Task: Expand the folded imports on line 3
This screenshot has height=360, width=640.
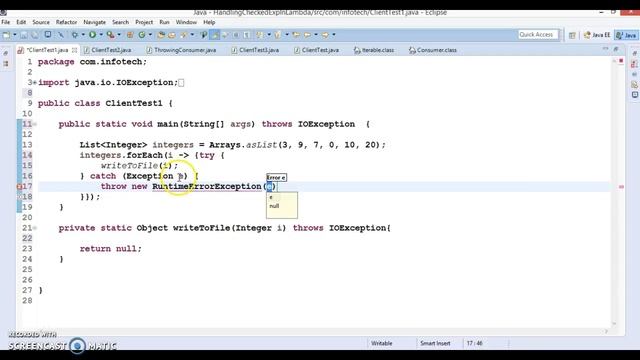Action: click(x=34, y=82)
